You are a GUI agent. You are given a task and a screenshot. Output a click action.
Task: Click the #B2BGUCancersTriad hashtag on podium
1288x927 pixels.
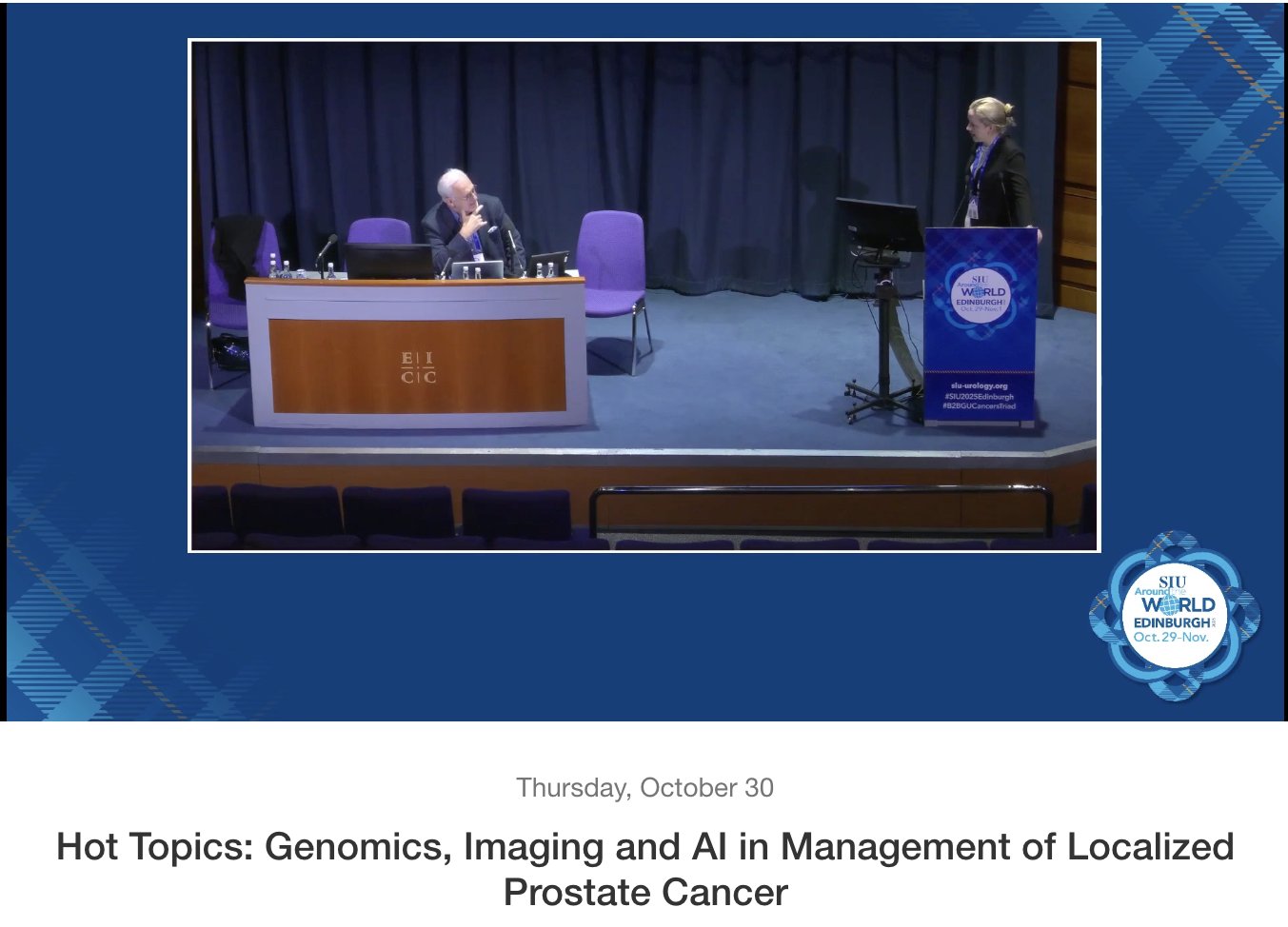pyautogui.click(x=979, y=406)
